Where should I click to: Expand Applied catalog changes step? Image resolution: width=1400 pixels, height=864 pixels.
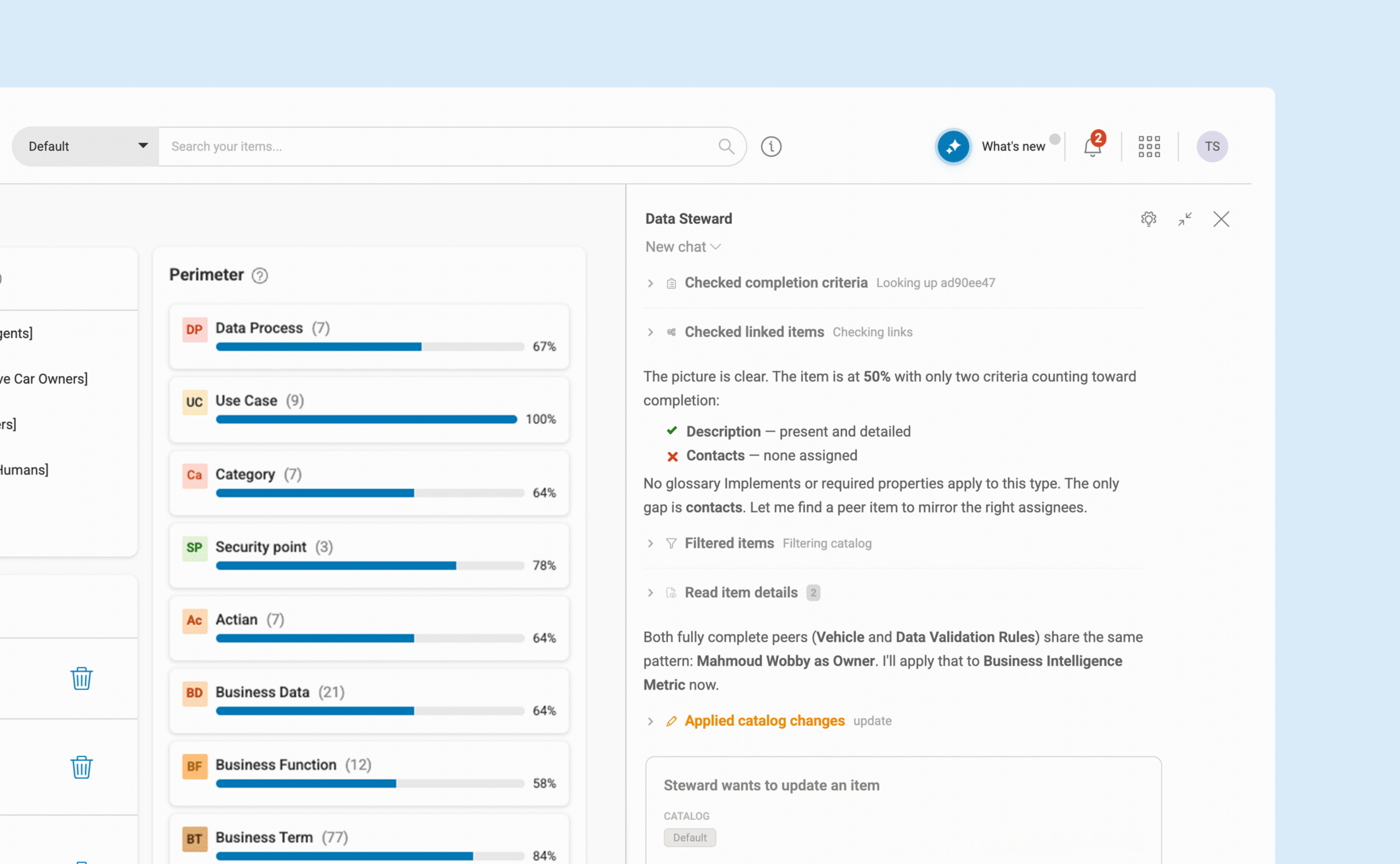tap(650, 721)
